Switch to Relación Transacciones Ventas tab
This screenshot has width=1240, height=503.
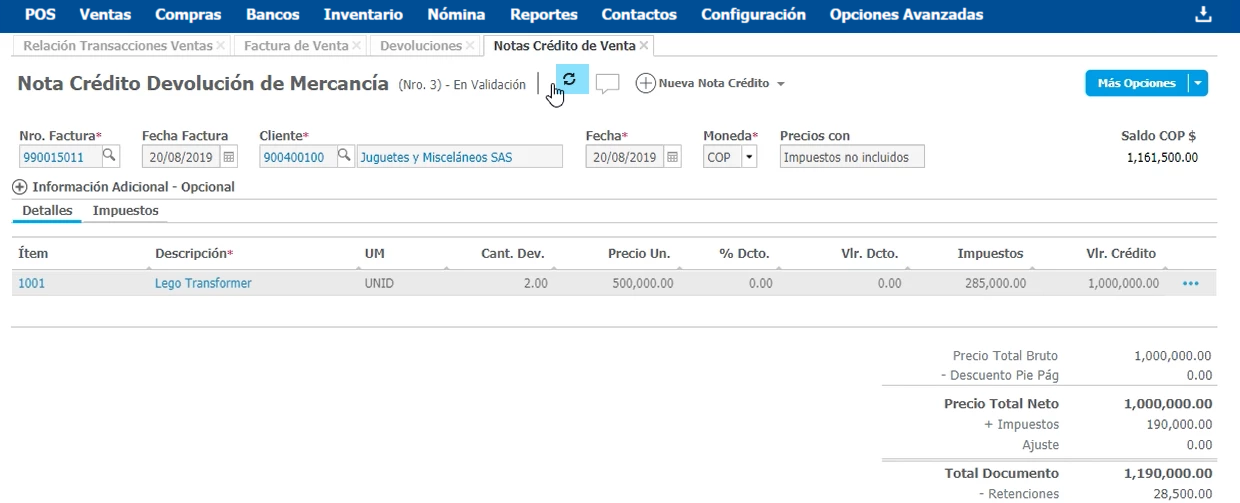(117, 46)
